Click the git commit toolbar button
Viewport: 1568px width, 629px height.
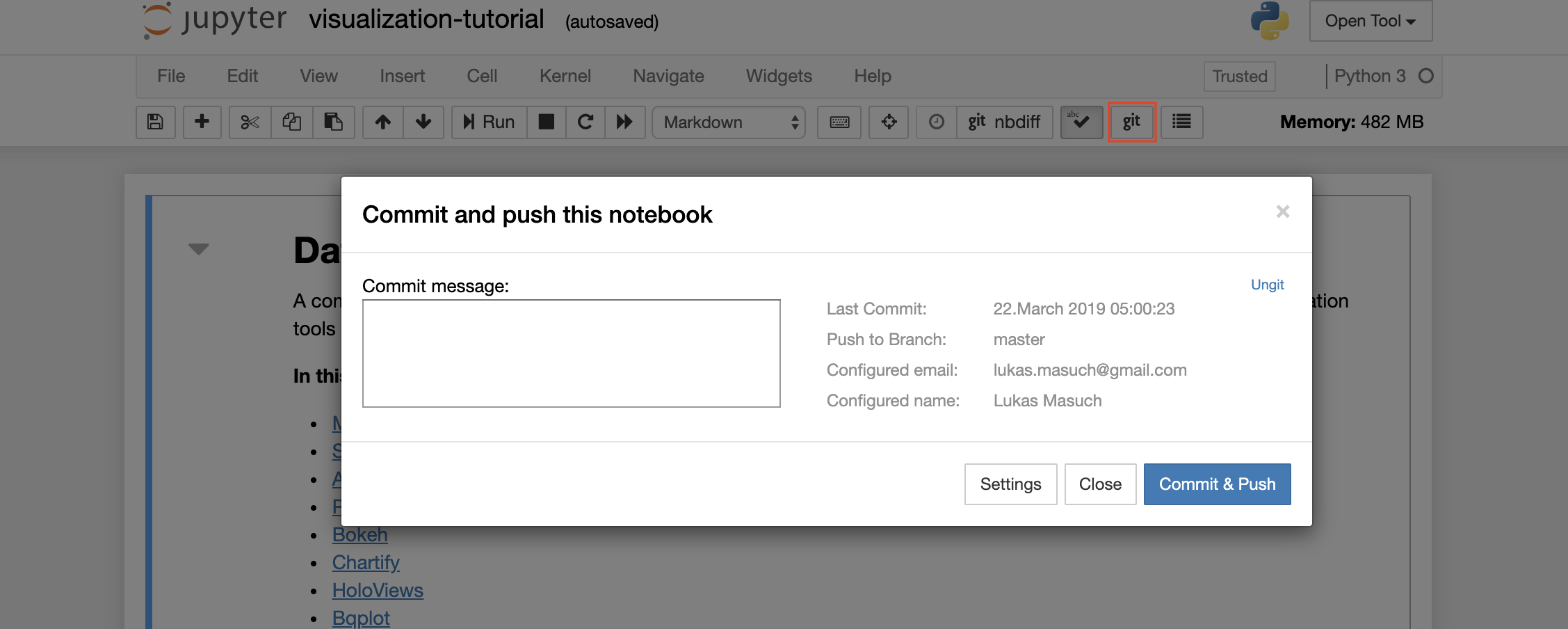[1131, 122]
